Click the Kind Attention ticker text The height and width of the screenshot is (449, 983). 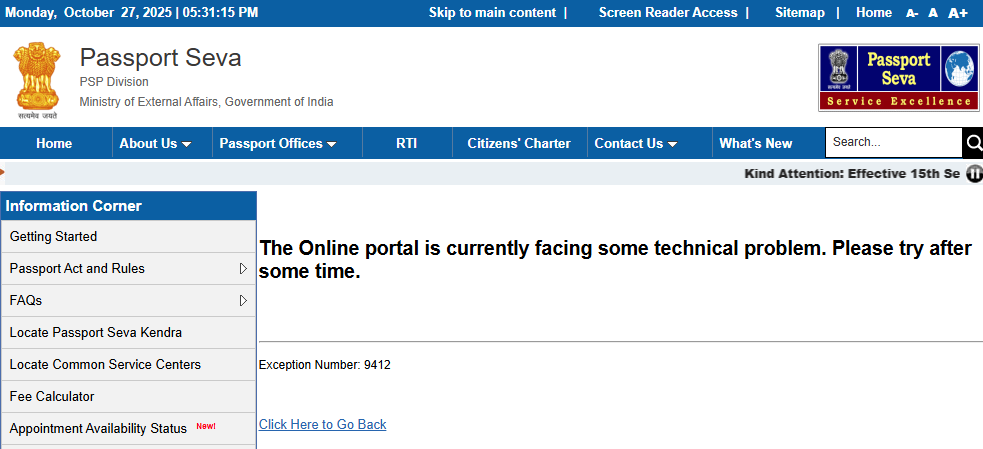click(x=852, y=174)
